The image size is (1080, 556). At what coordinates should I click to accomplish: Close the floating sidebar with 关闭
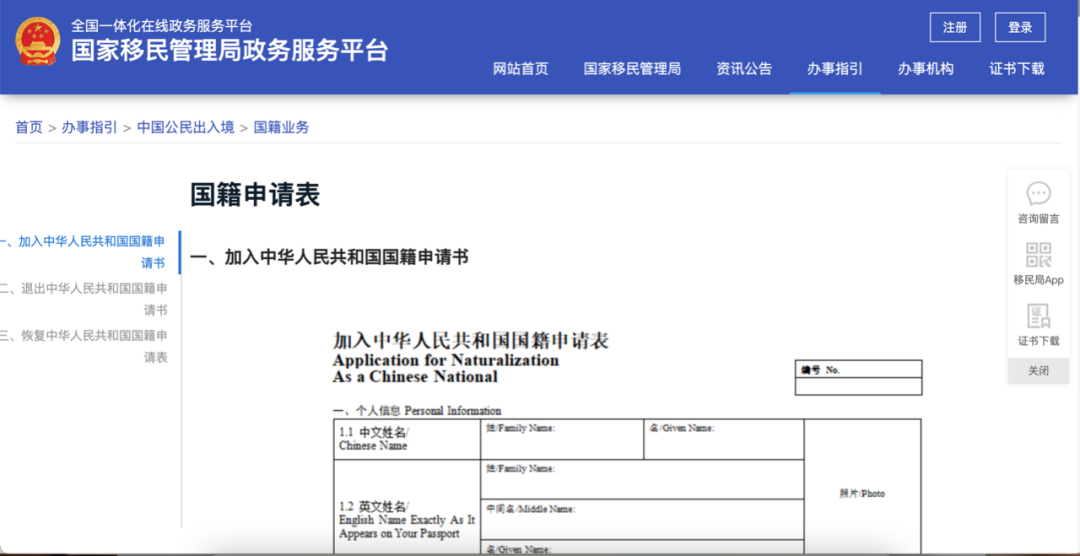click(x=1038, y=371)
